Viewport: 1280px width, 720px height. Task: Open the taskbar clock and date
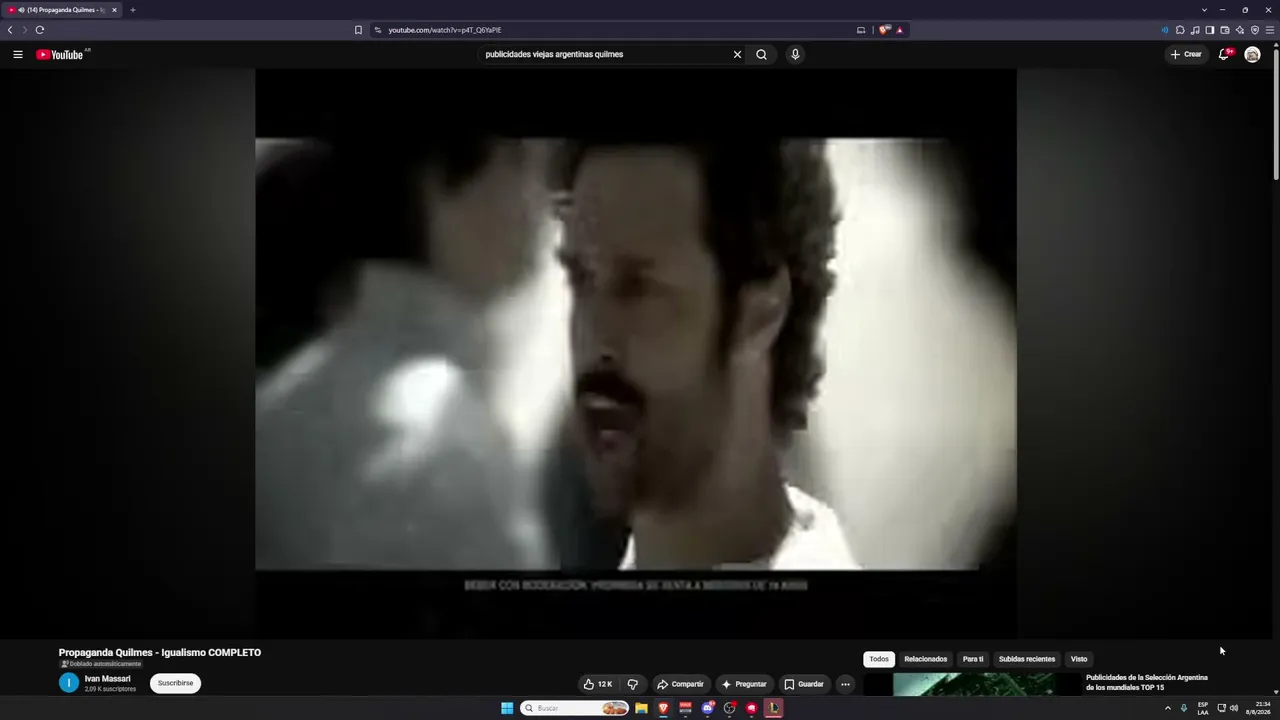click(1258, 708)
